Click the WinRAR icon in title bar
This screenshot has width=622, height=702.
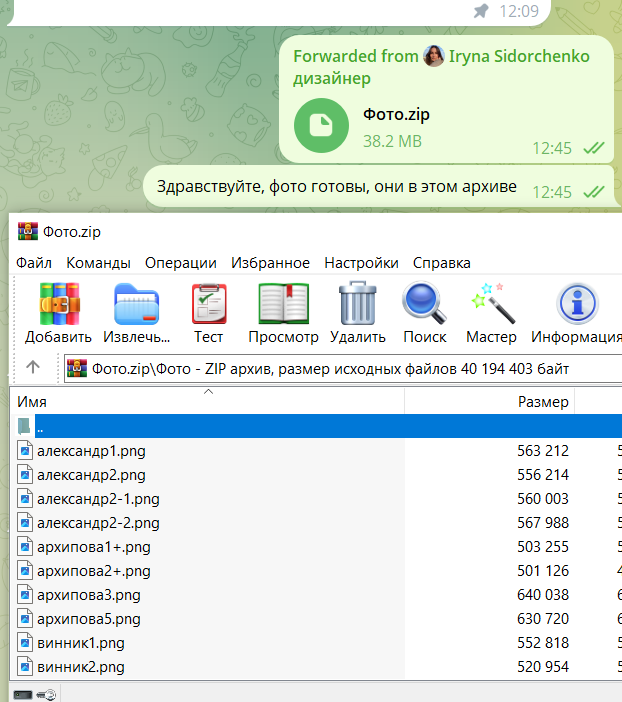(28, 231)
